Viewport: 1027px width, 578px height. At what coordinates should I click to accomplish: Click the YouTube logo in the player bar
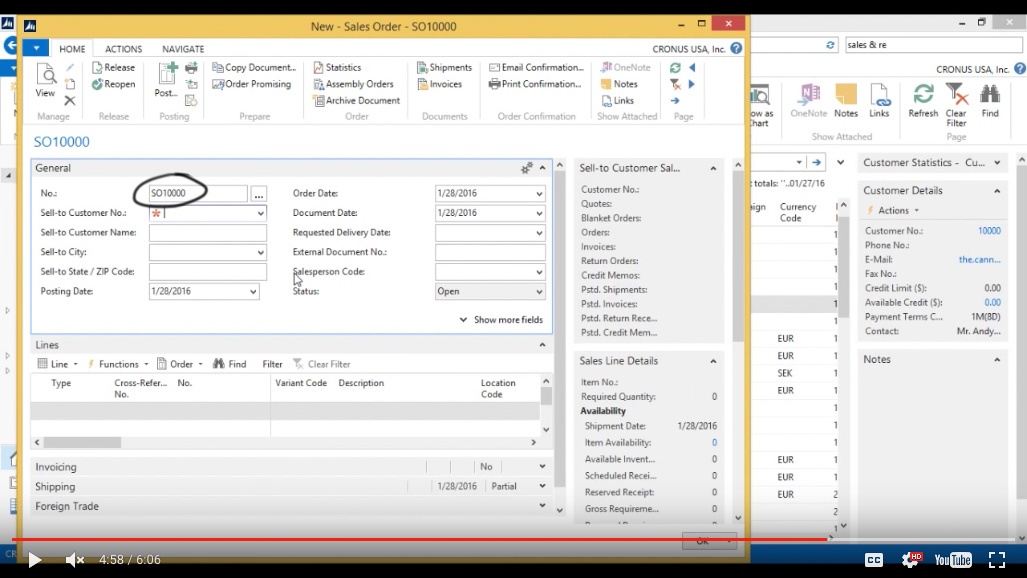point(952,559)
